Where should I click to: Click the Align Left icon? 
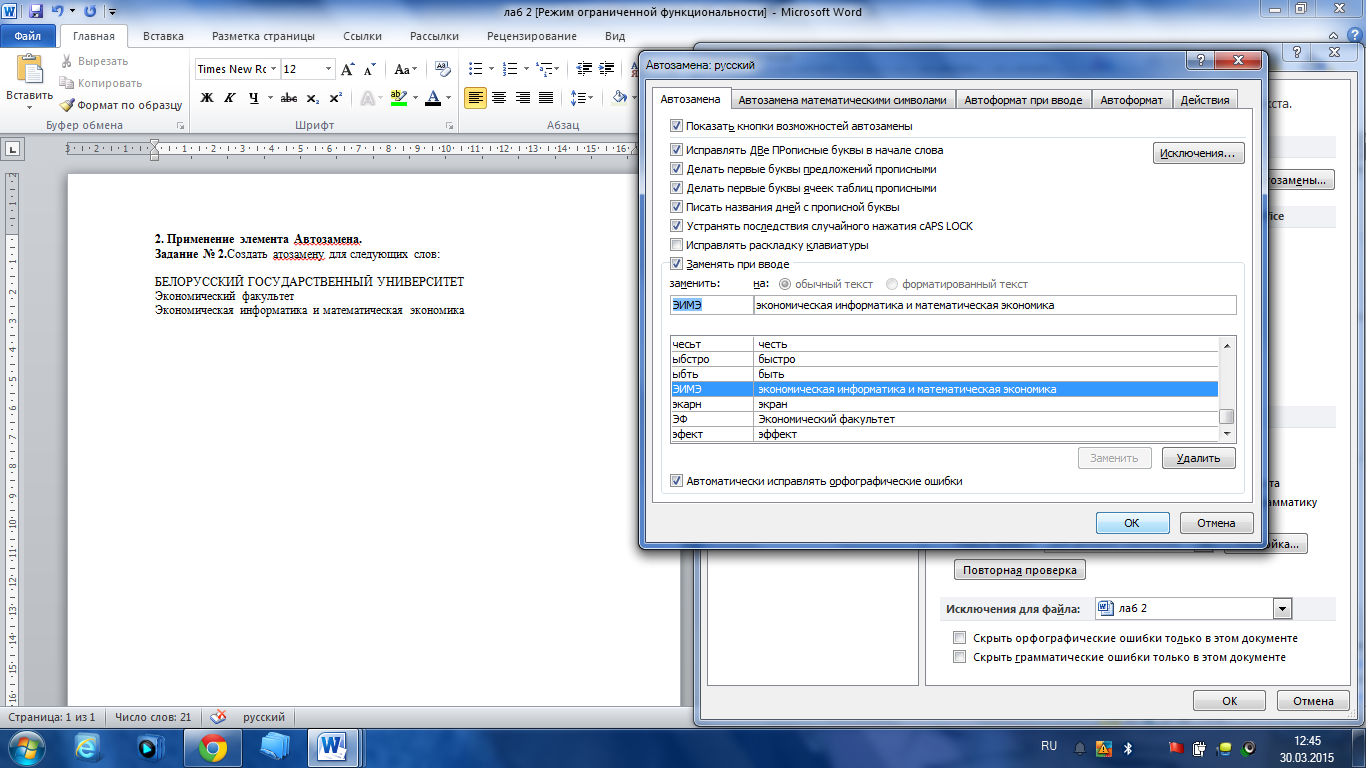pyautogui.click(x=476, y=98)
